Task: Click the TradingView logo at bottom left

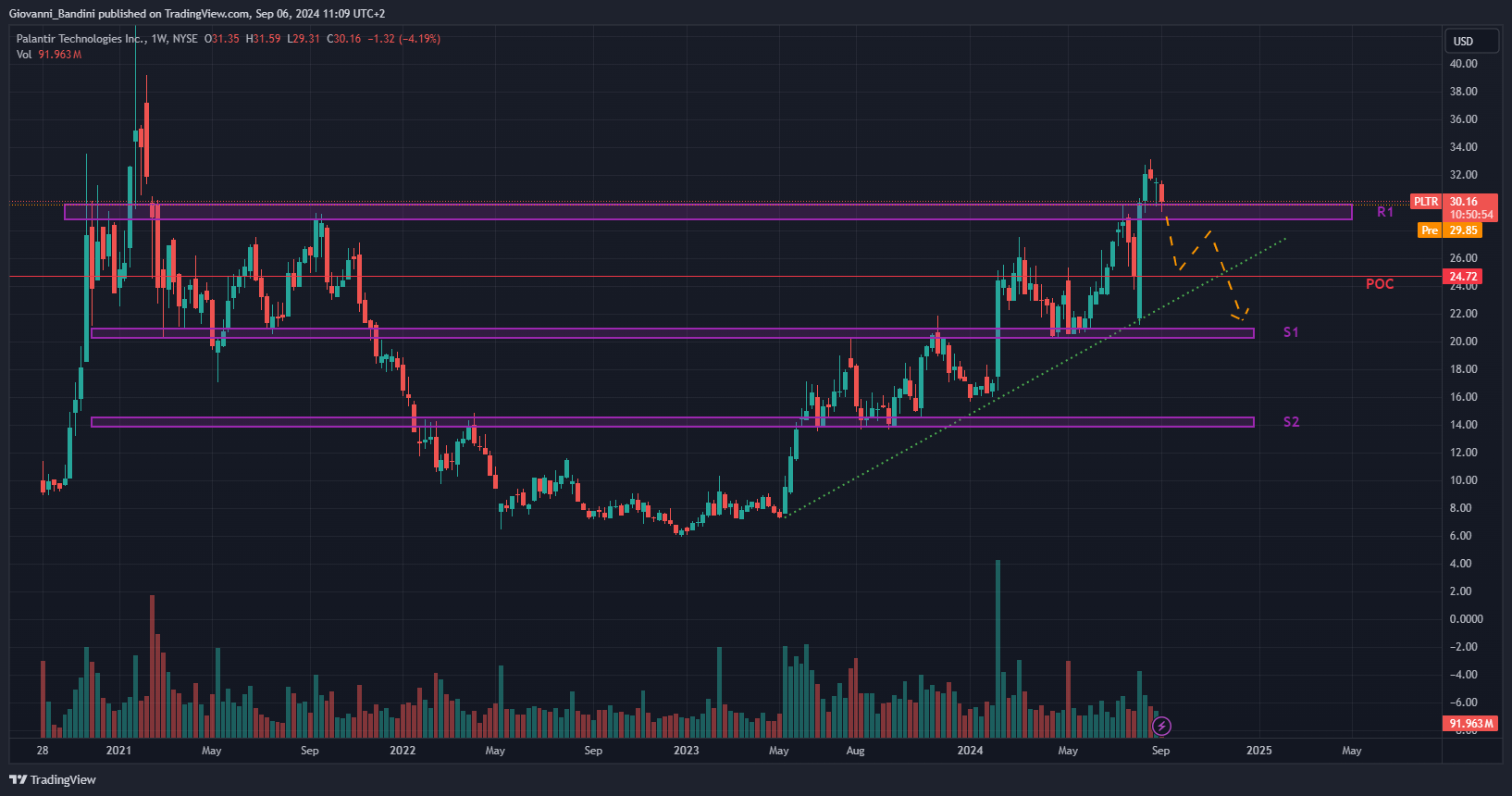Action: (x=53, y=779)
